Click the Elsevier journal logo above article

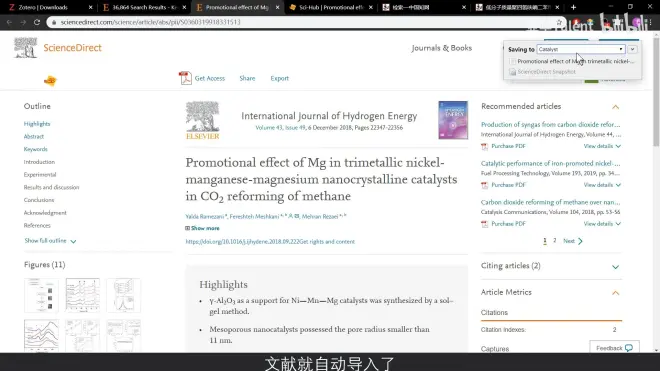point(202,120)
